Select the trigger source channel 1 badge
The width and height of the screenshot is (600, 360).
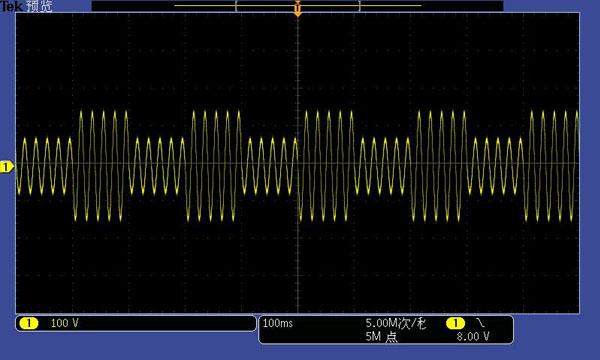point(455,324)
